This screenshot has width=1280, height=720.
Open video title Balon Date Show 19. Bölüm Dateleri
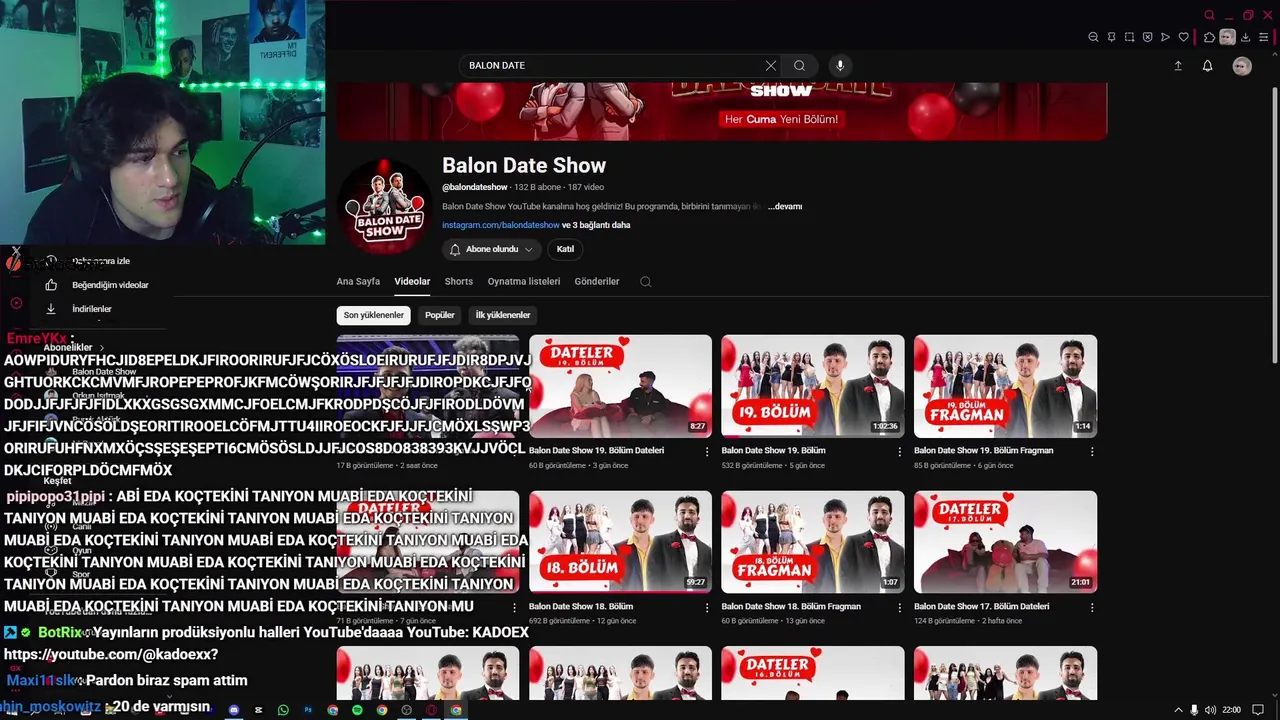596,451
